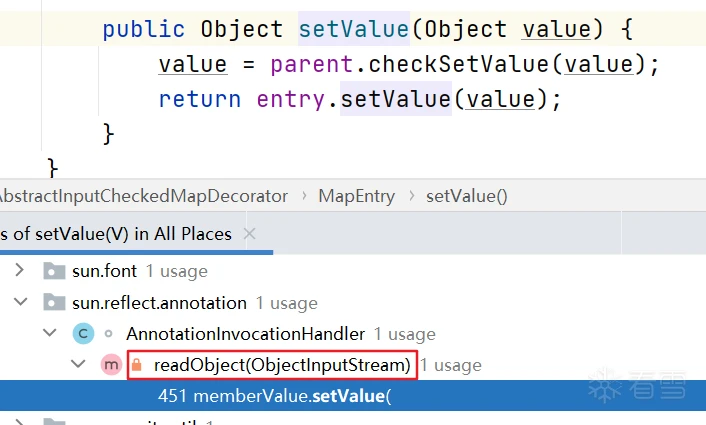
Task: Click the readObject method 'm' icon
Action: pyautogui.click(x=111, y=366)
